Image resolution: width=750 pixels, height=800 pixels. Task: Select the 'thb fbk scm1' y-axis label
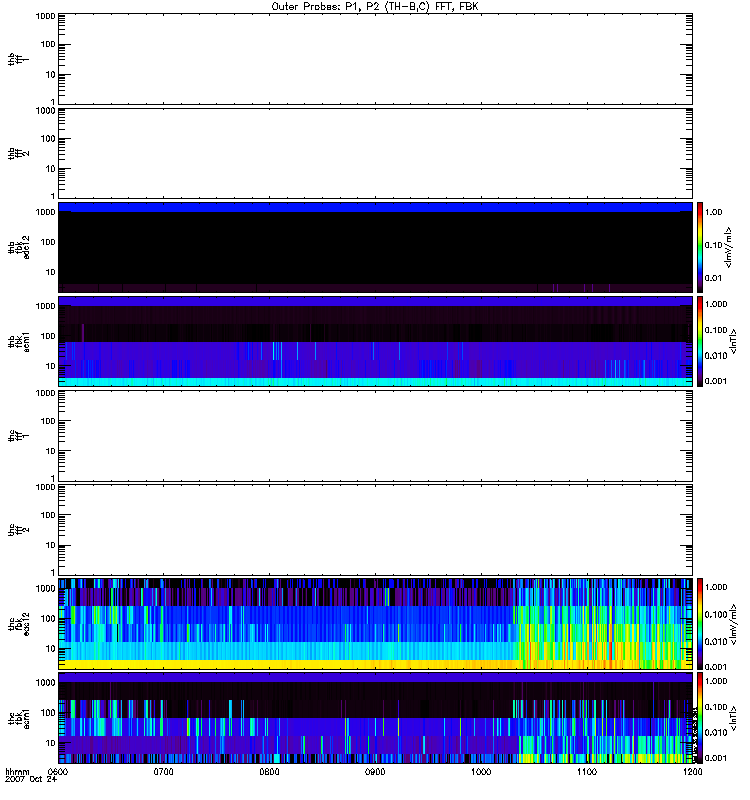click(18, 341)
